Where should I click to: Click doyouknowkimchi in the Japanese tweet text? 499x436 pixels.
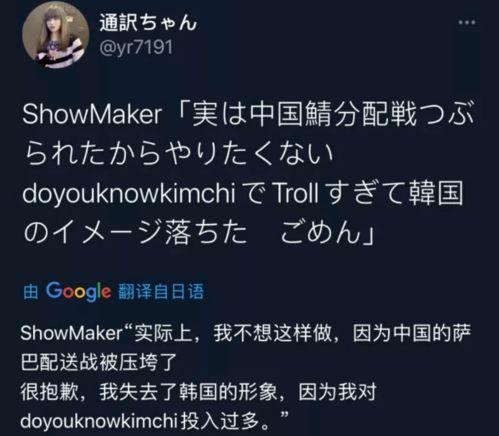pyautogui.click(x=129, y=194)
